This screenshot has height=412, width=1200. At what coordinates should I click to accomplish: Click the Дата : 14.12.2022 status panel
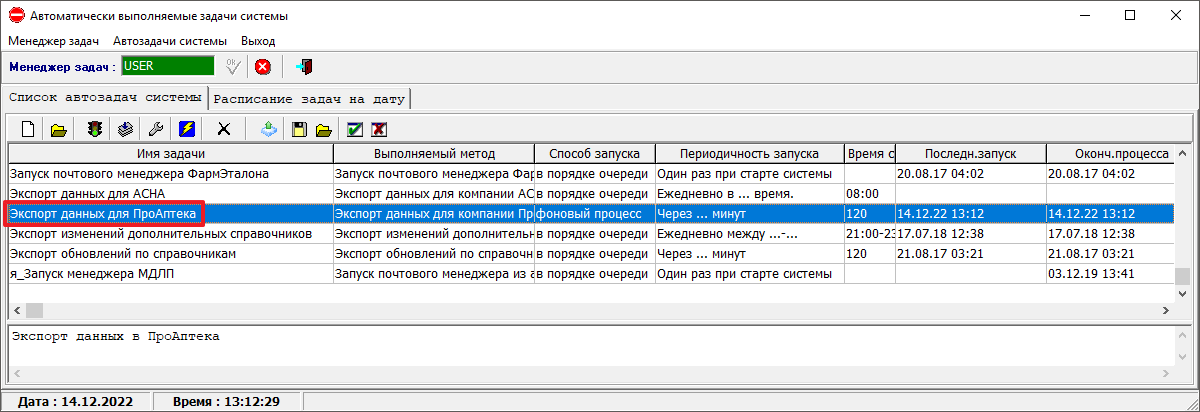pos(75,401)
